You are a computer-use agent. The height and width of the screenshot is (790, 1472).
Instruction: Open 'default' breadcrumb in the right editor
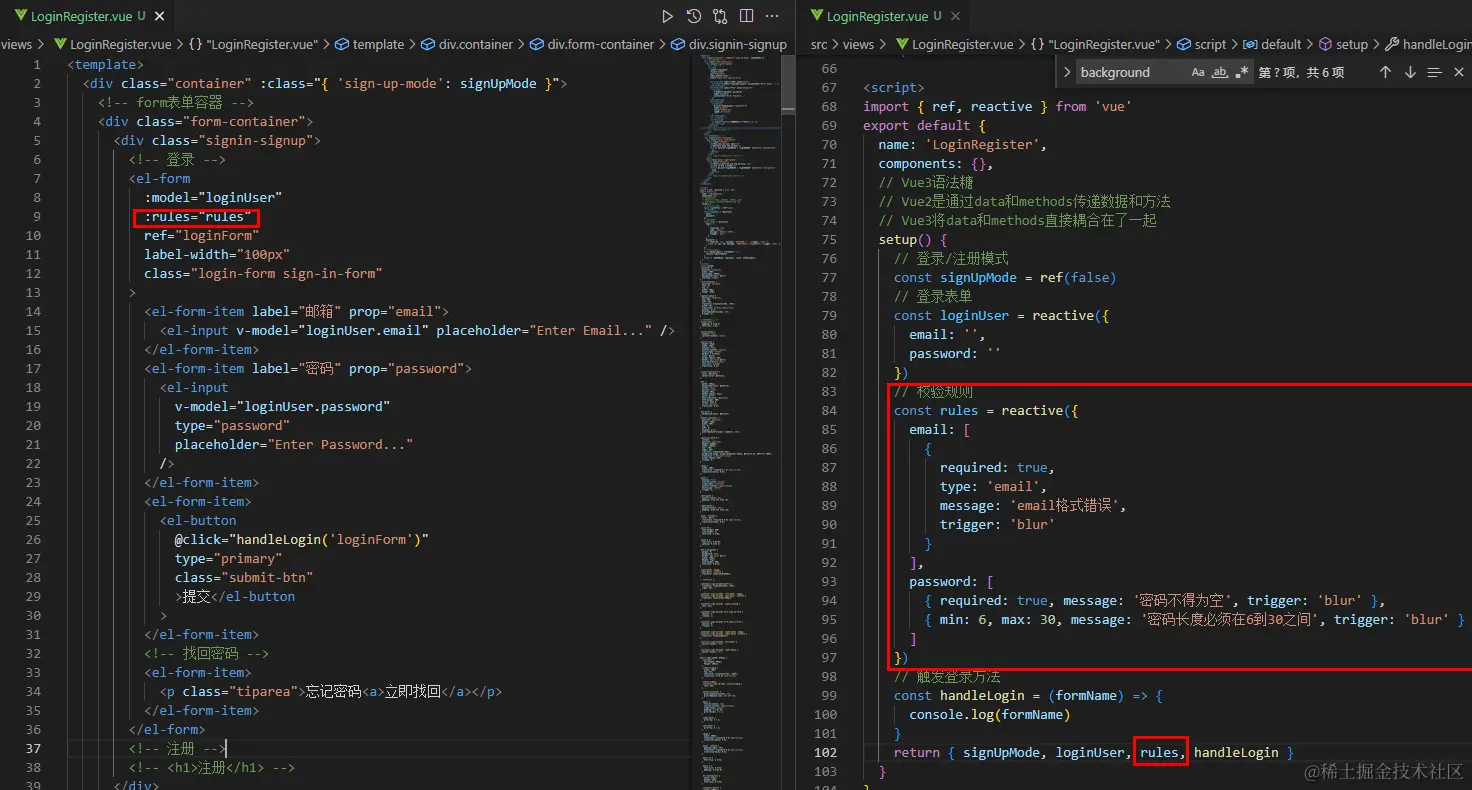click(1272, 44)
